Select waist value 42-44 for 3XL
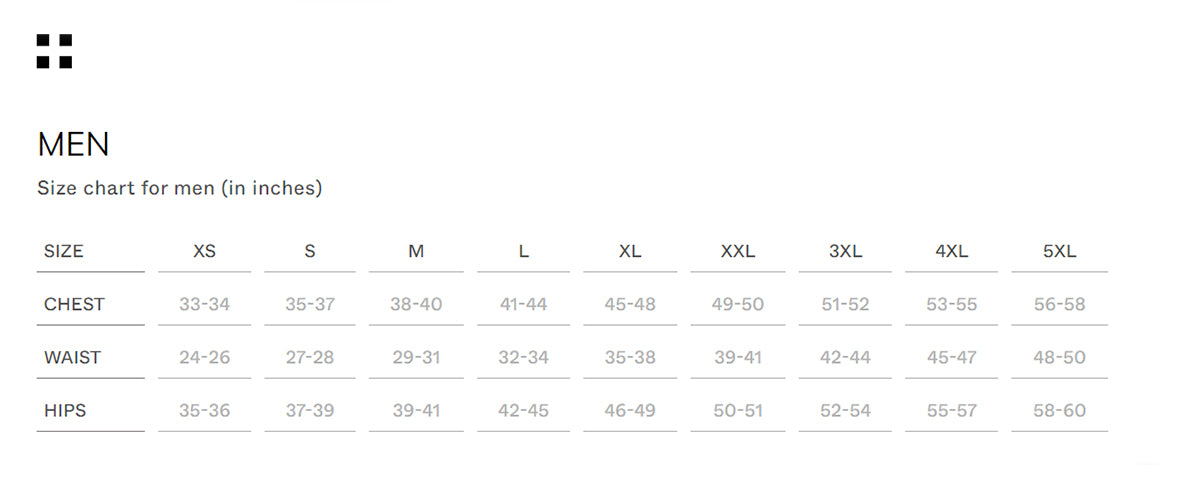Viewport: 1200px width, 480px height. 845,357
